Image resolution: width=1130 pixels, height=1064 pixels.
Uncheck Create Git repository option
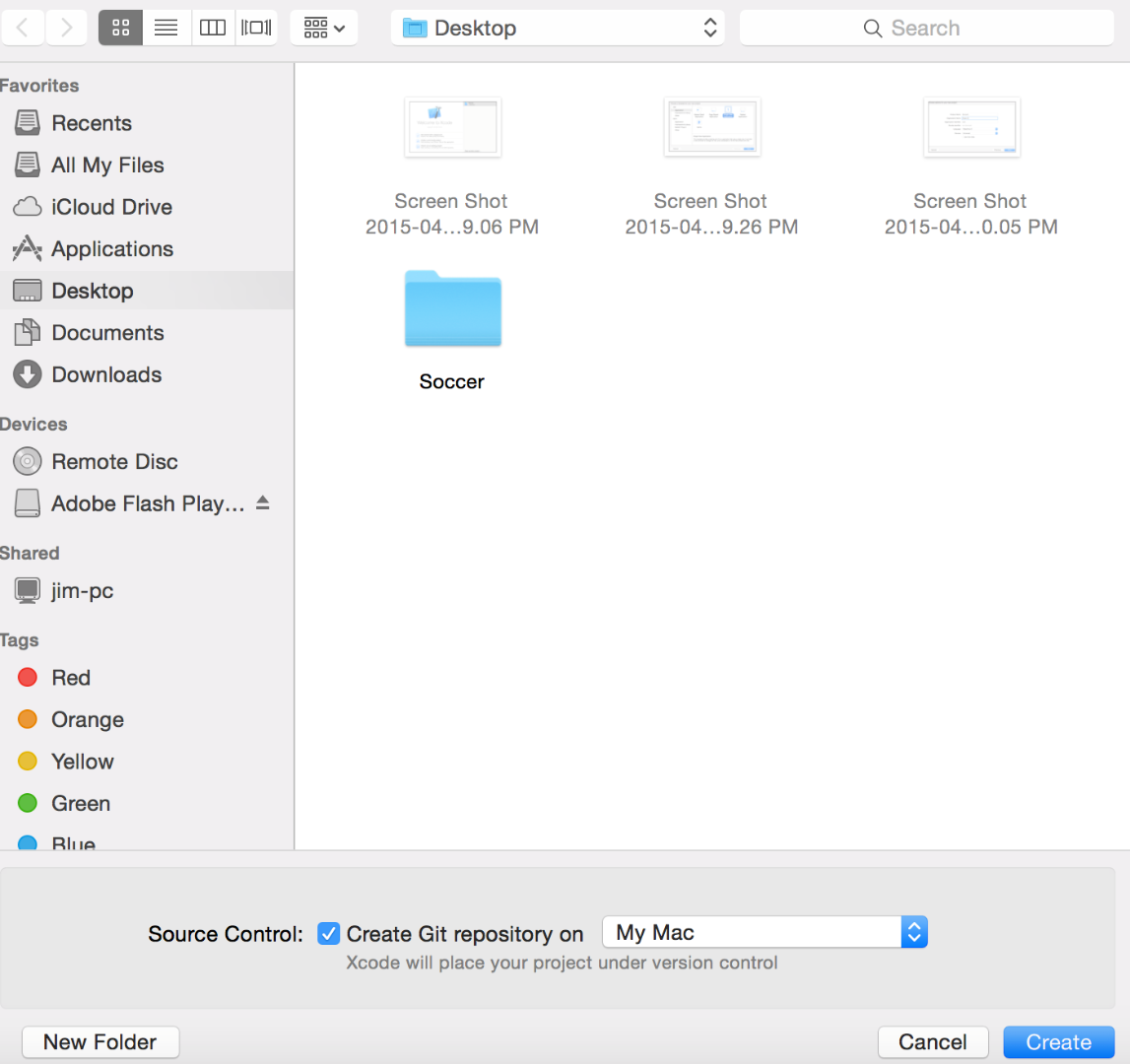(328, 933)
